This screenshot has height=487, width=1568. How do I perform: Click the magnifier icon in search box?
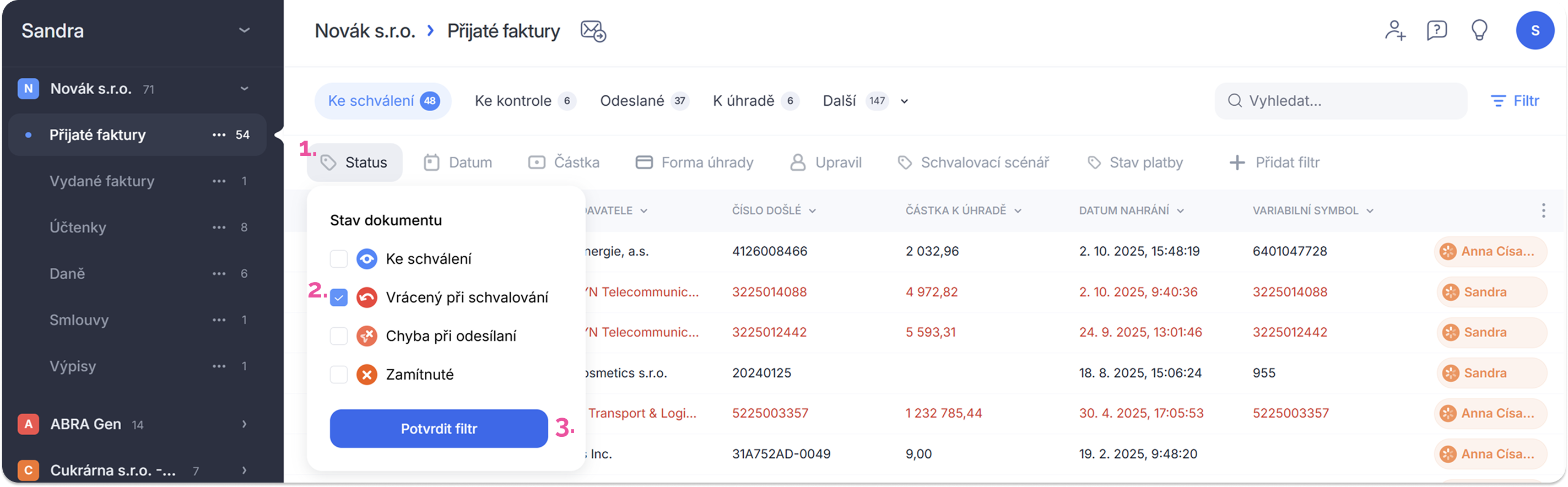point(1235,101)
